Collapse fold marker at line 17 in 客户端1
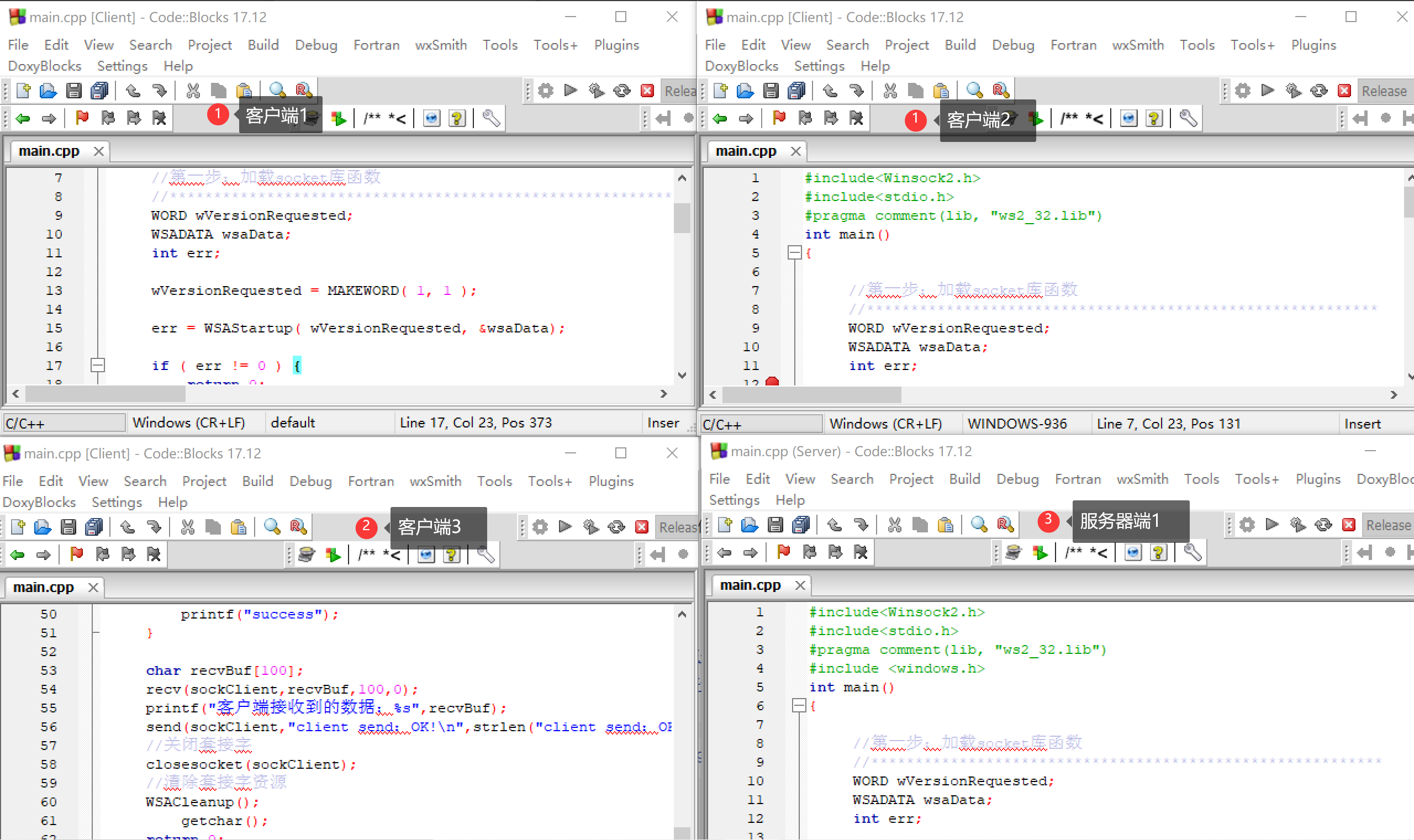The width and height of the screenshot is (1414, 840). pyautogui.click(x=97, y=365)
